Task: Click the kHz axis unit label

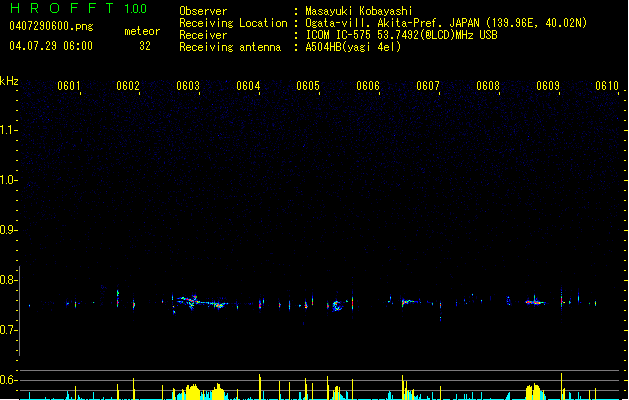Action: point(9,81)
